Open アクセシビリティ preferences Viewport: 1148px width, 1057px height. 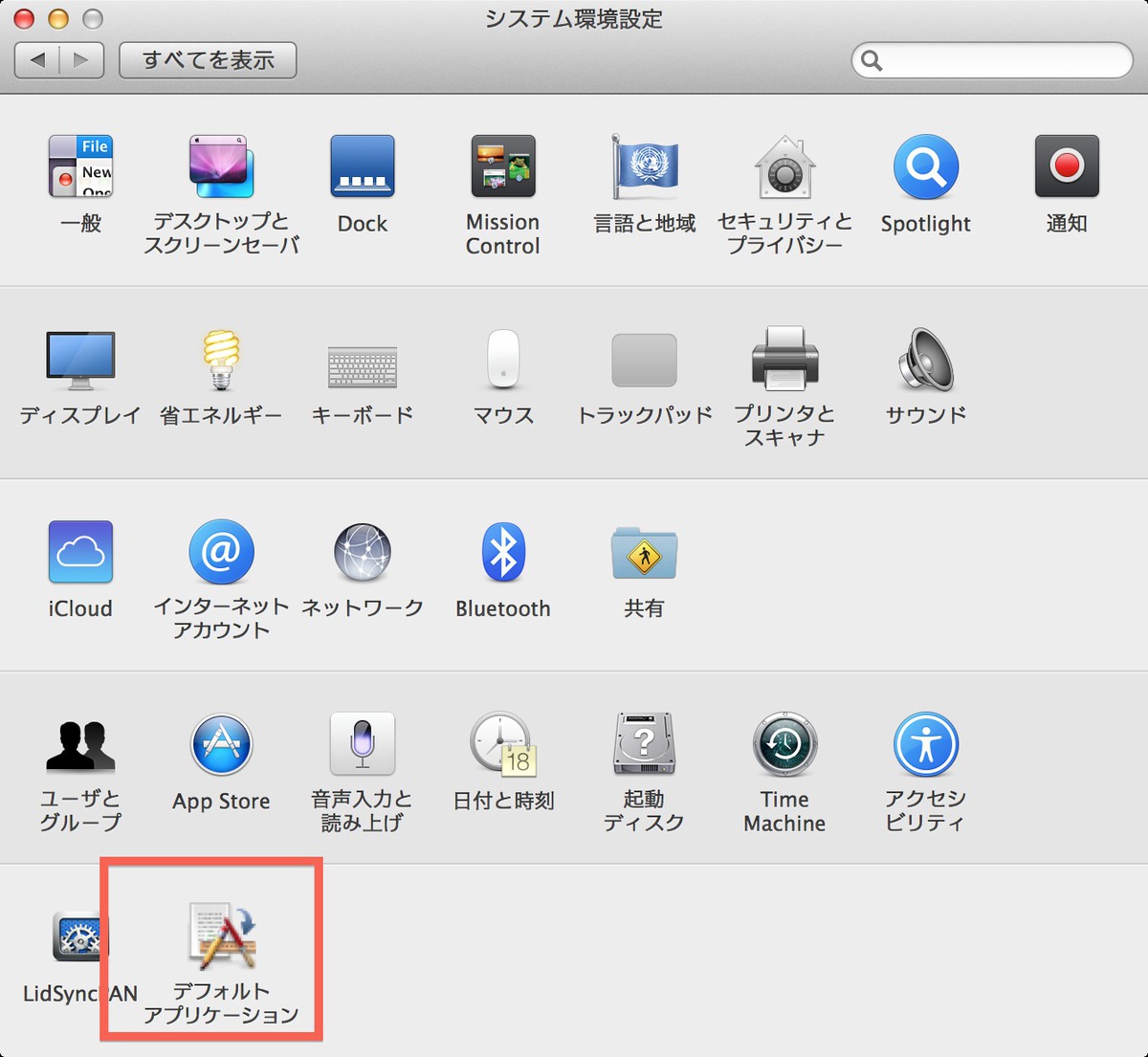coord(925,744)
